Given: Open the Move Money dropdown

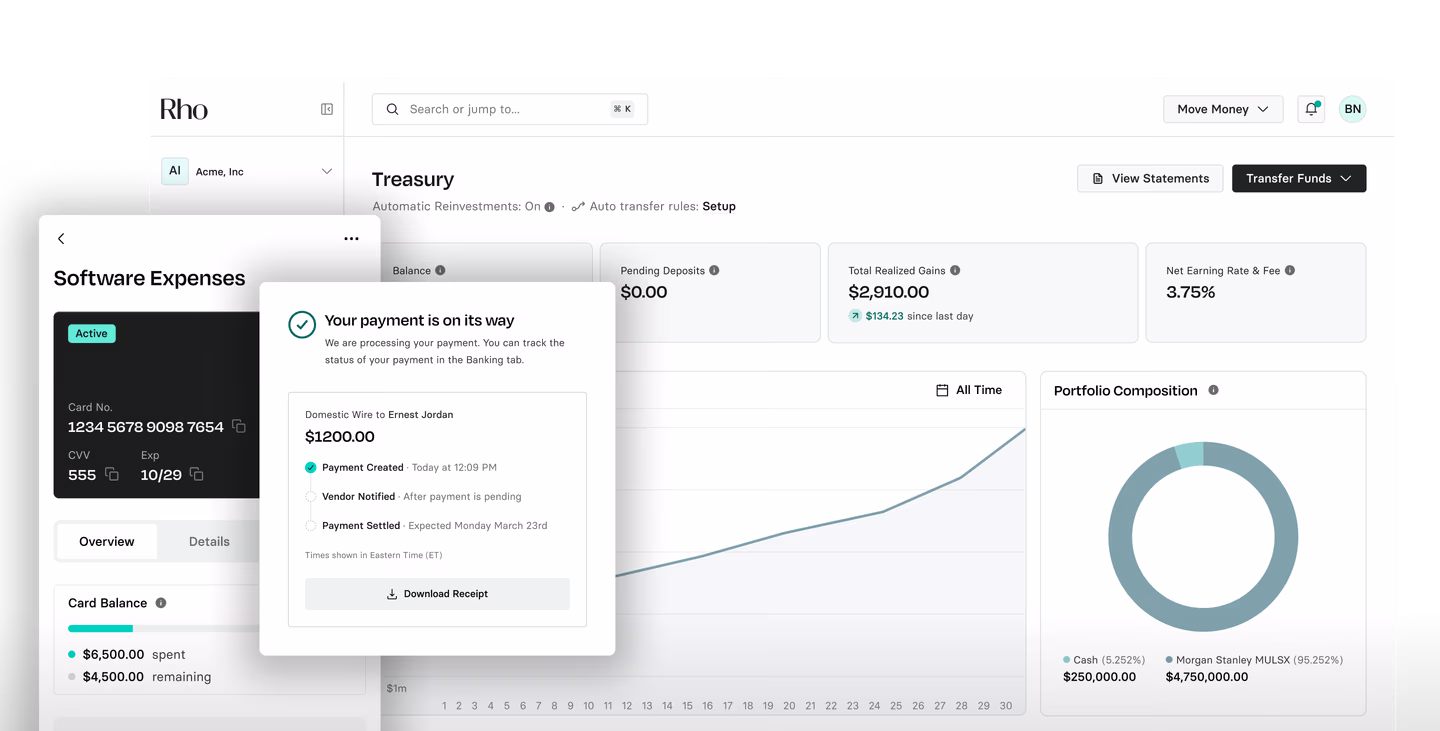Looking at the screenshot, I should tap(1222, 108).
